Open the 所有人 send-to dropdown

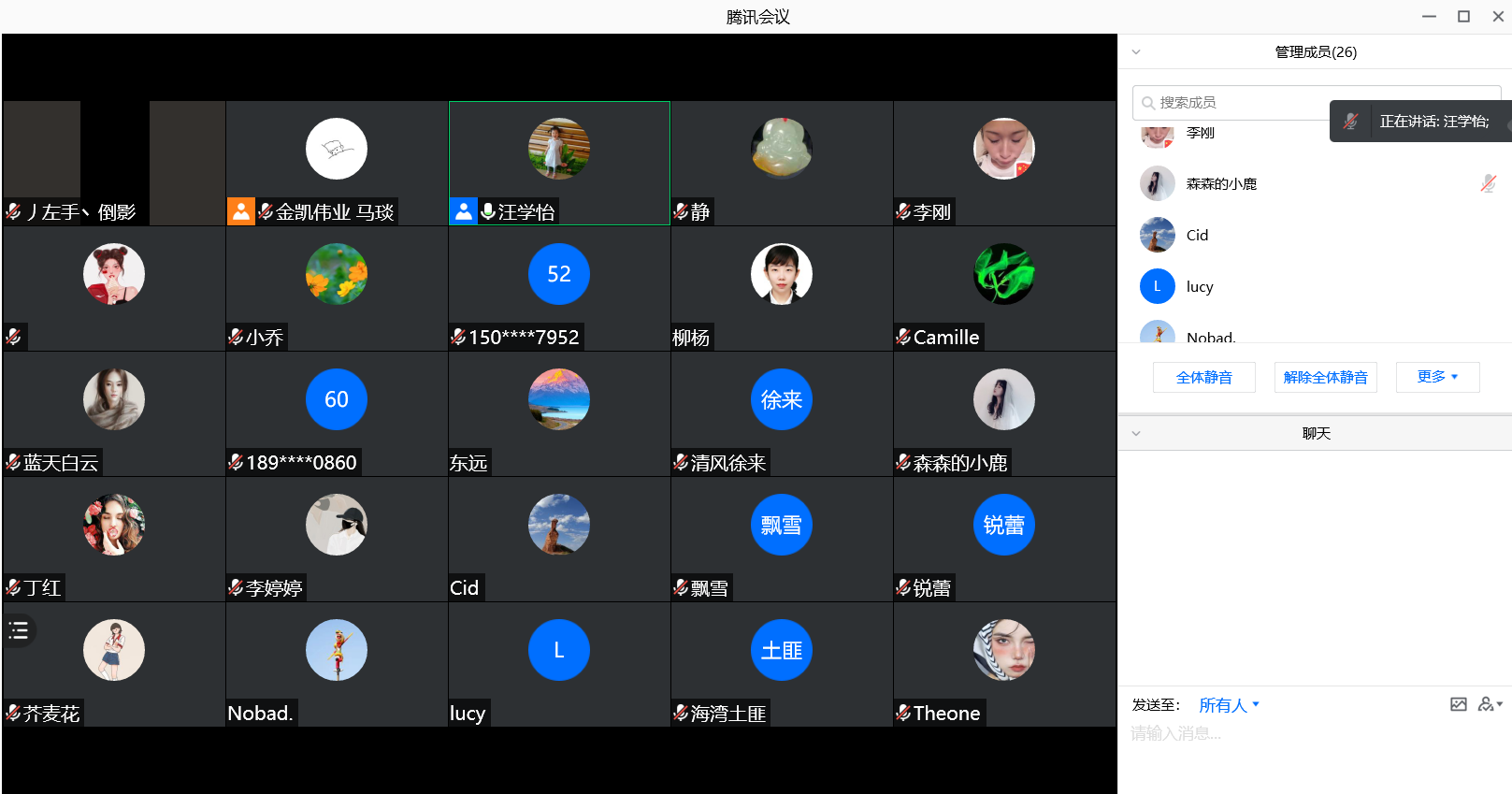tap(1229, 705)
